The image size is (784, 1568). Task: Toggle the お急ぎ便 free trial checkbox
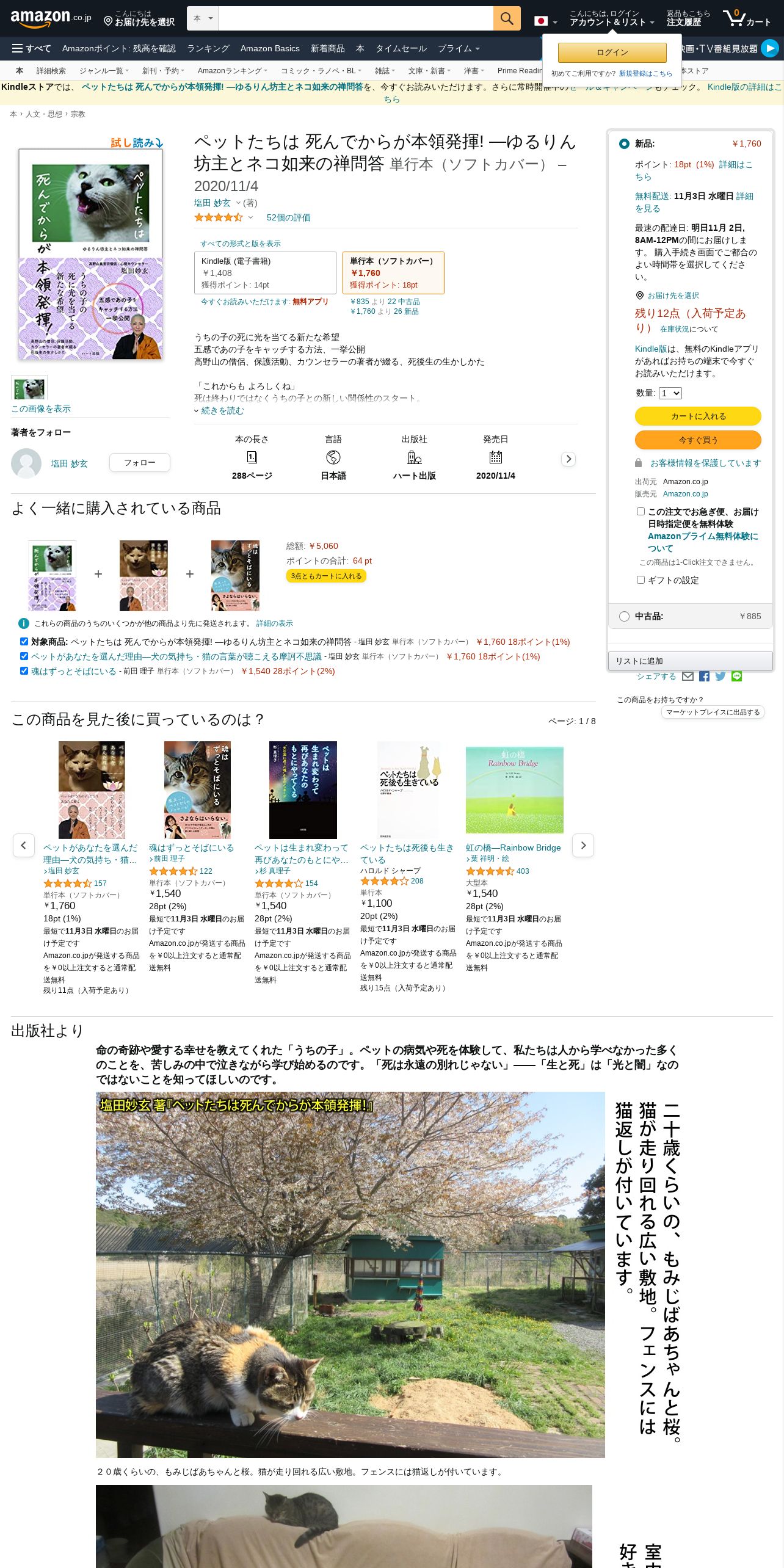click(641, 512)
